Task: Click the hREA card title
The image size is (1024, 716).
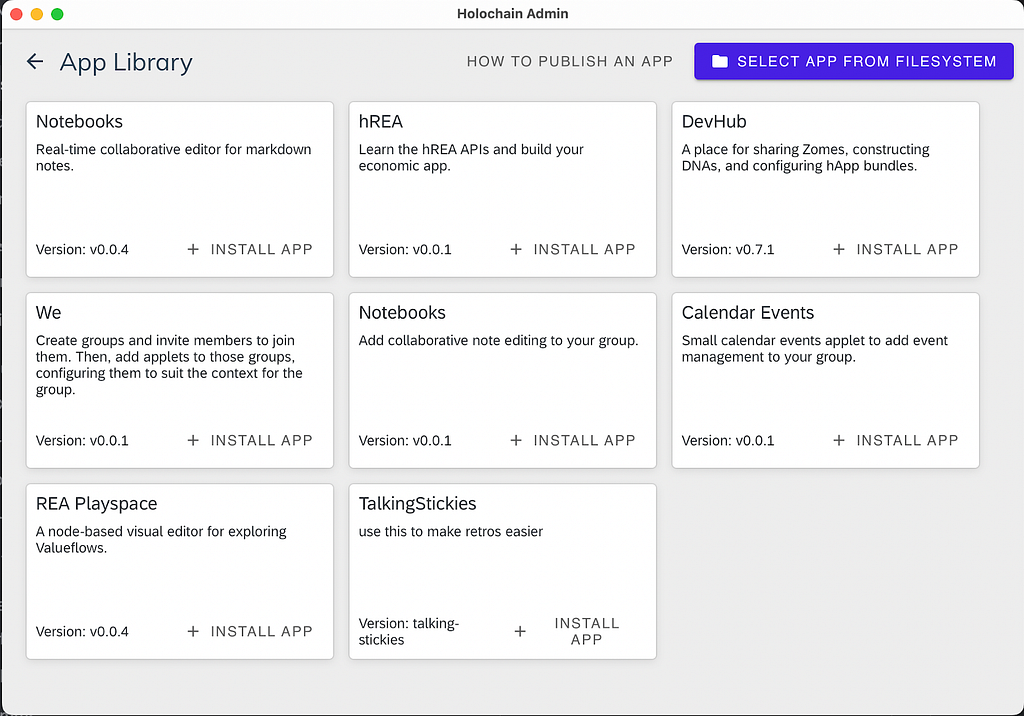Action: click(381, 122)
